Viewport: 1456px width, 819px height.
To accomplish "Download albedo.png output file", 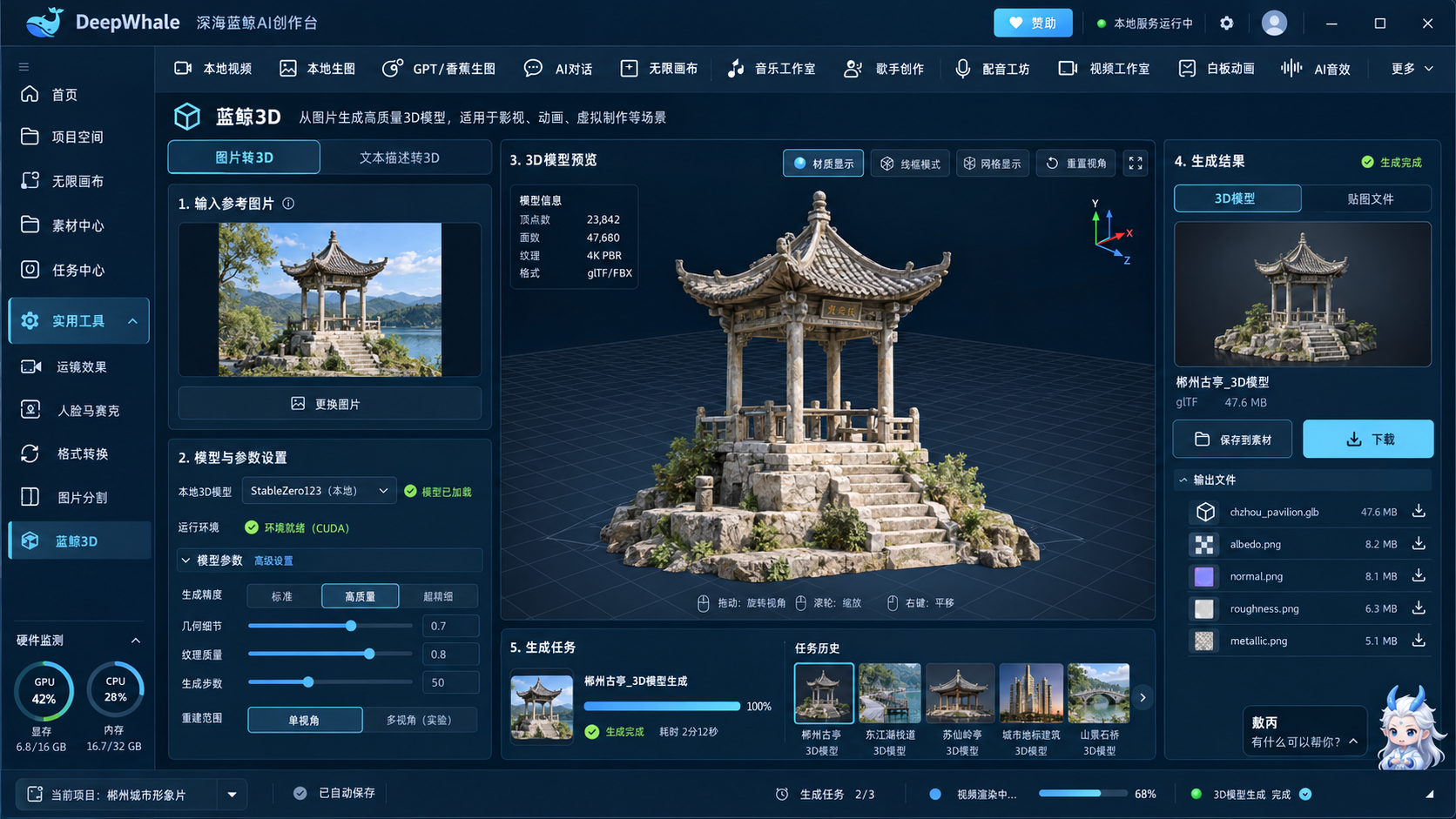I will (x=1419, y=544).
